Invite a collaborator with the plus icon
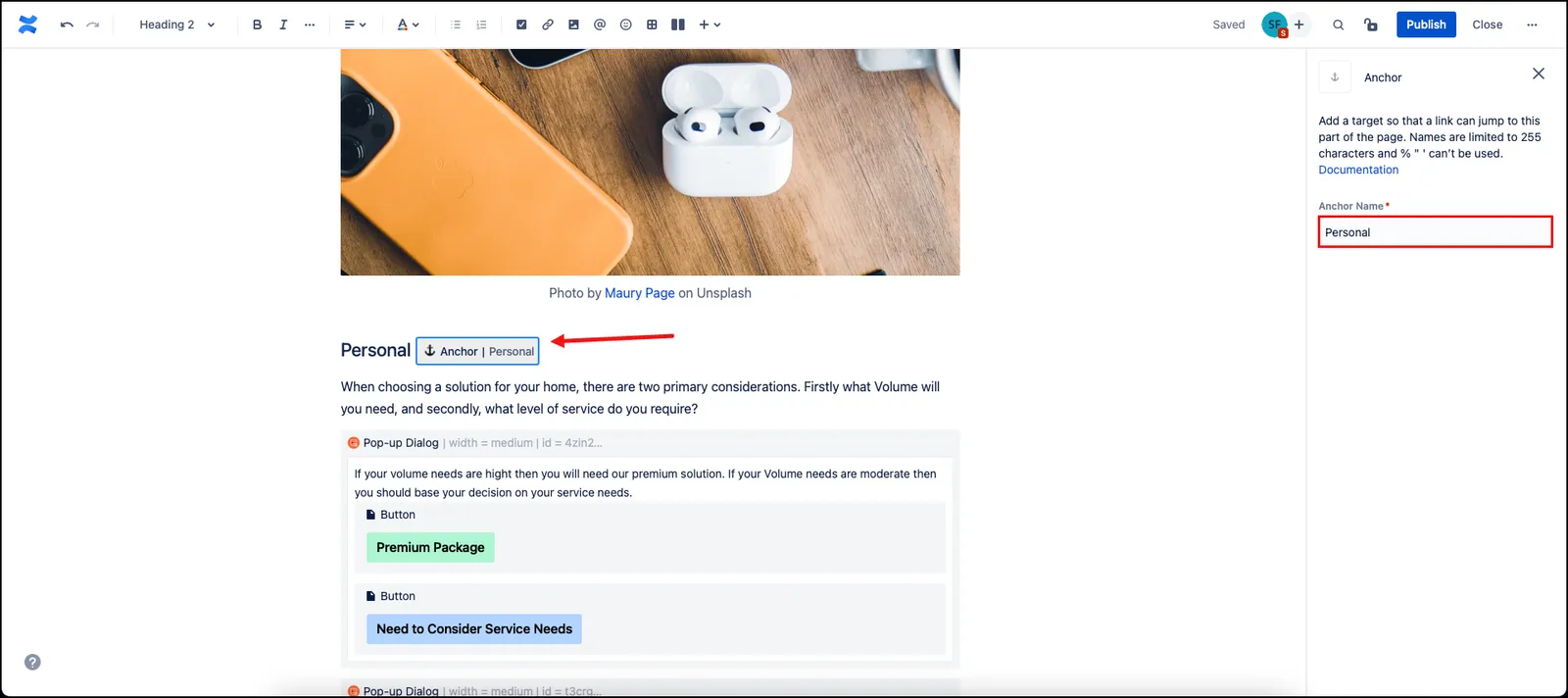This screenshot has width=1568, height=698. click(1299, 25)
